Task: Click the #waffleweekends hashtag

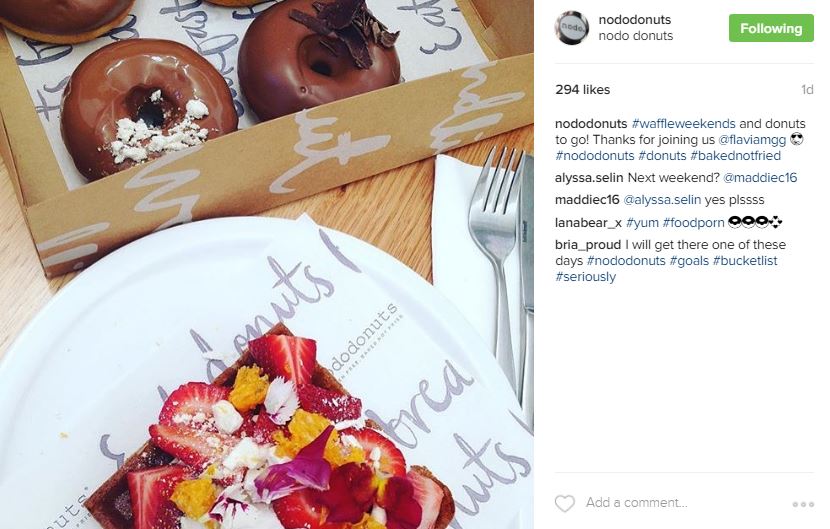Action: pos(683,123)
